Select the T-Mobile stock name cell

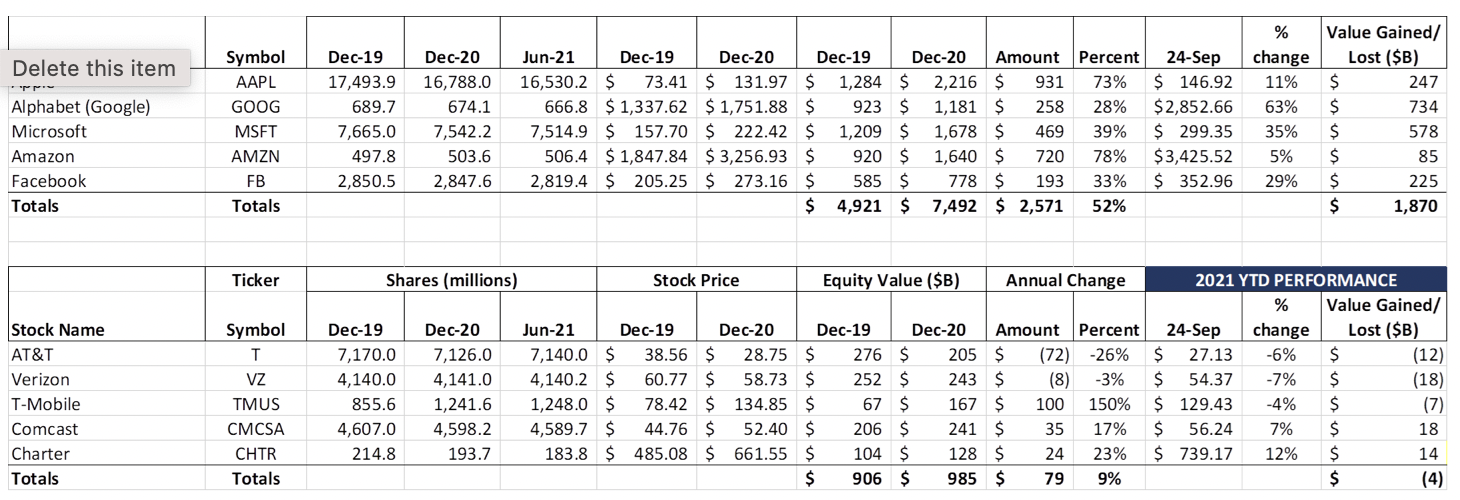46,404
